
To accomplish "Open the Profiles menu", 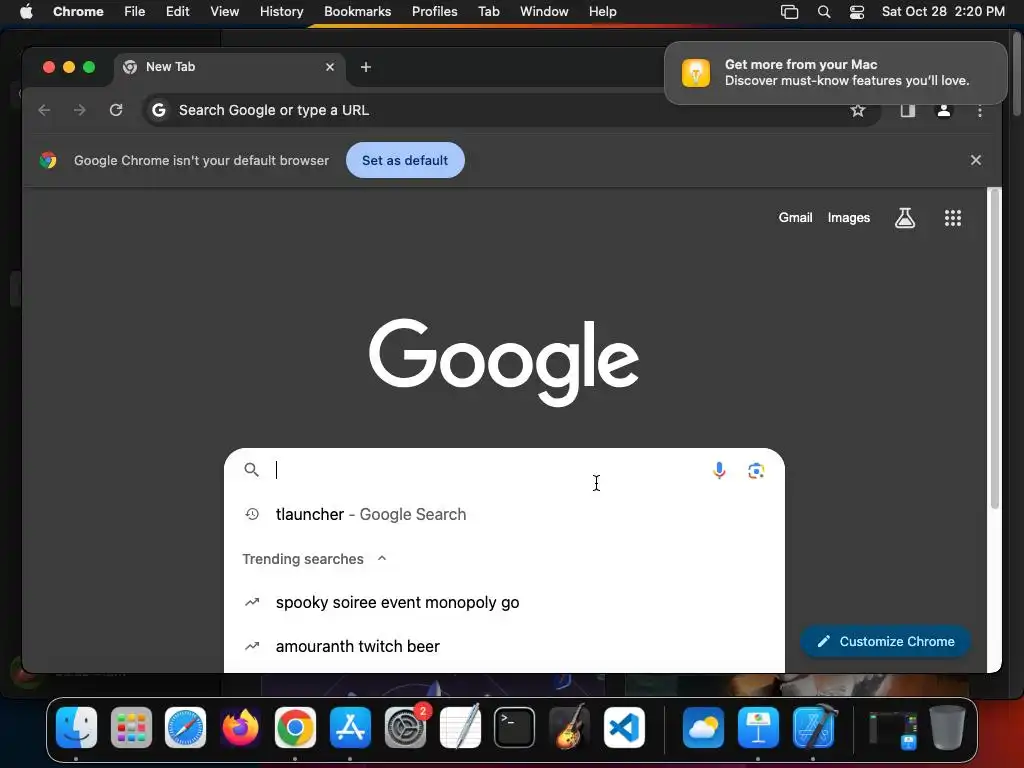I will click(434, 12).
